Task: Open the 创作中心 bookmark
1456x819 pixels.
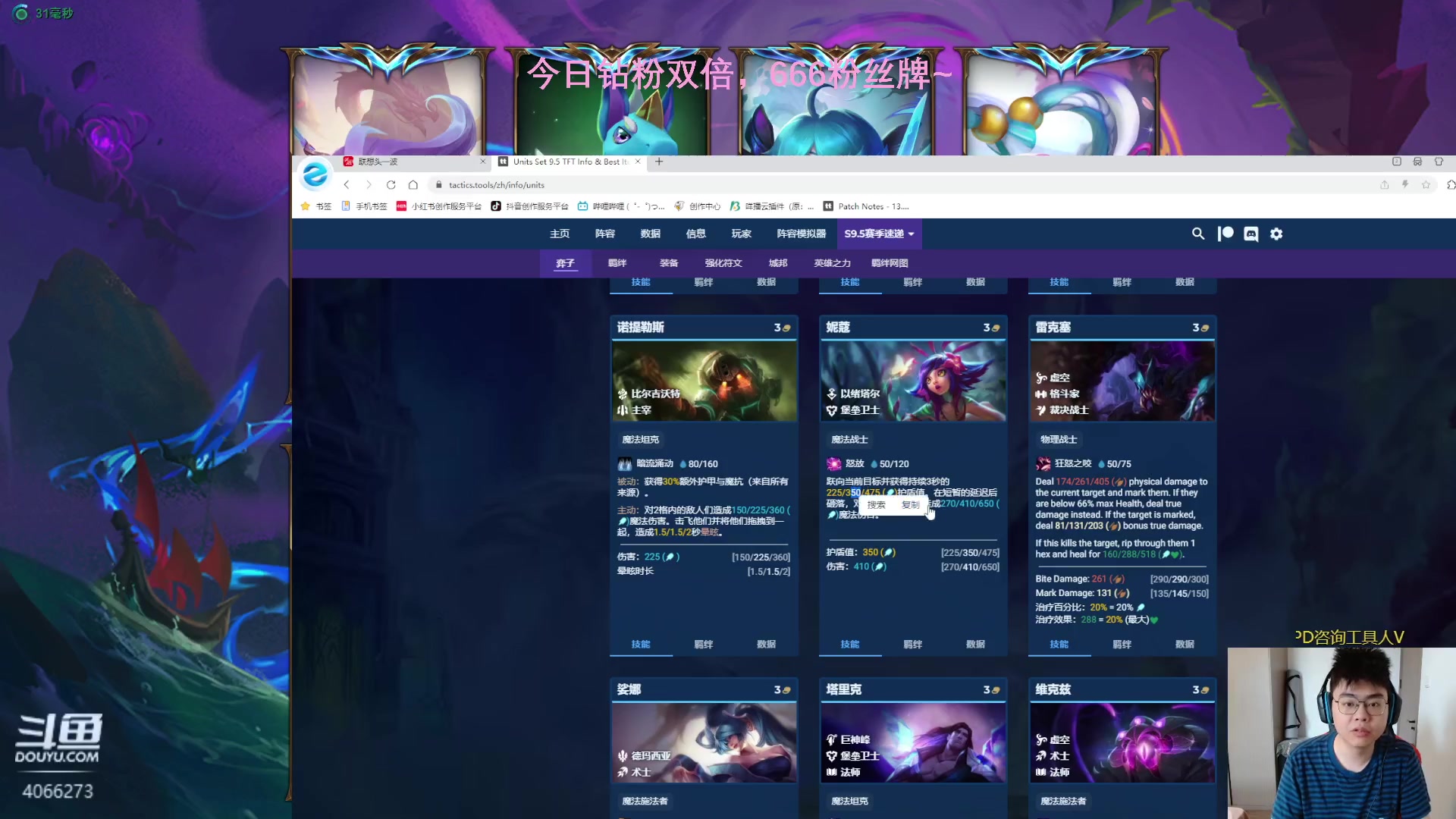Action: click(698, 206)
